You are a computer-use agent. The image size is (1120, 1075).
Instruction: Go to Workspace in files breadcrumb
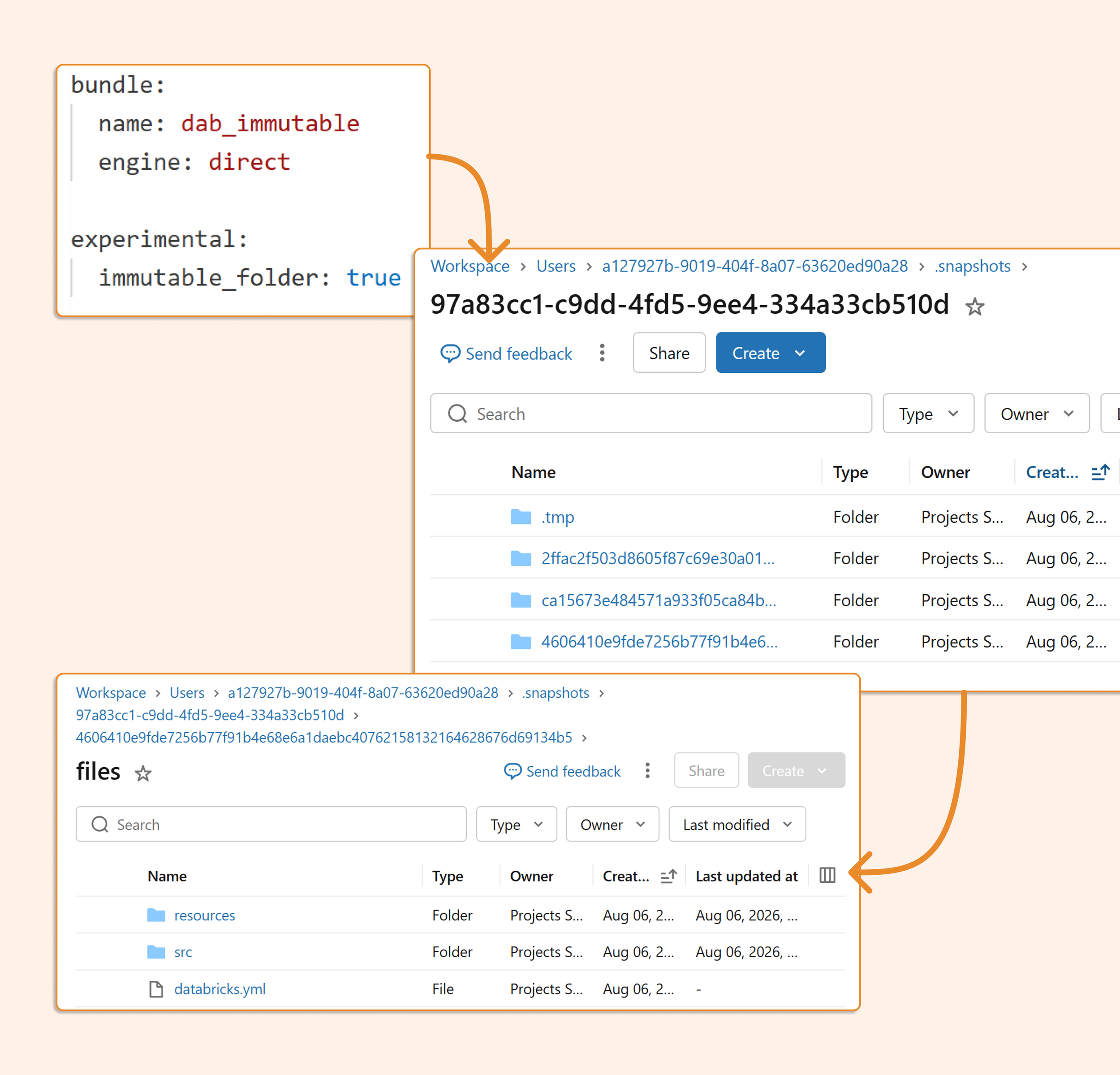[111, 693]
